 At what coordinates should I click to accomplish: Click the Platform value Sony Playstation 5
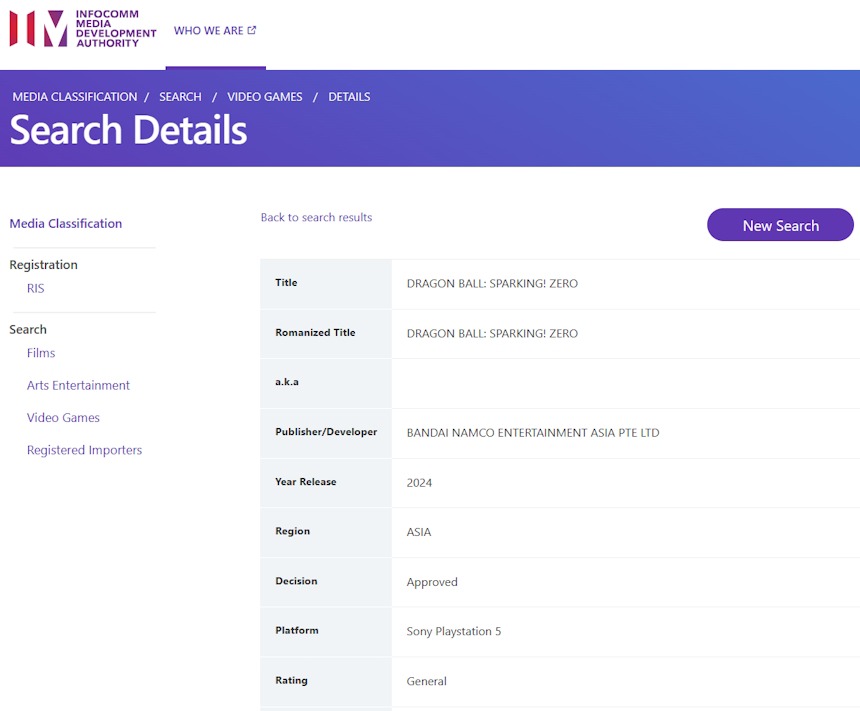(x=454, y=631)
